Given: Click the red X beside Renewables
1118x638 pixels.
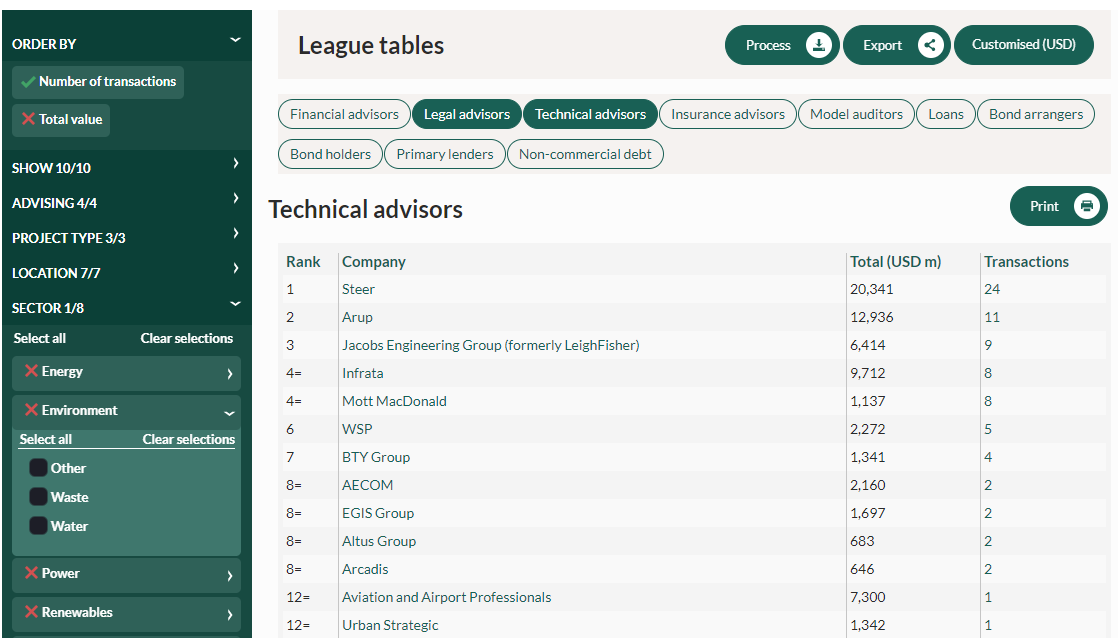Looking at the screenshot, I should pos(31,612).
